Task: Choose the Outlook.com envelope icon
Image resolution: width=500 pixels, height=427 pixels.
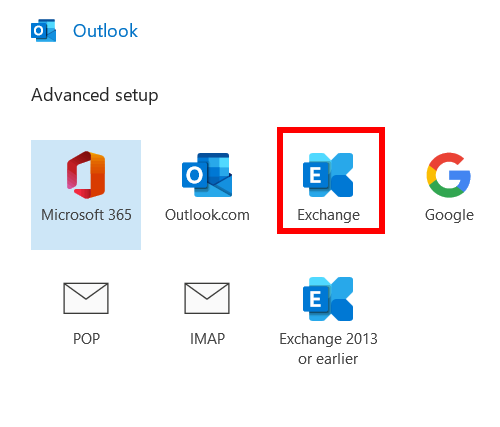Action: pos(207,175)
